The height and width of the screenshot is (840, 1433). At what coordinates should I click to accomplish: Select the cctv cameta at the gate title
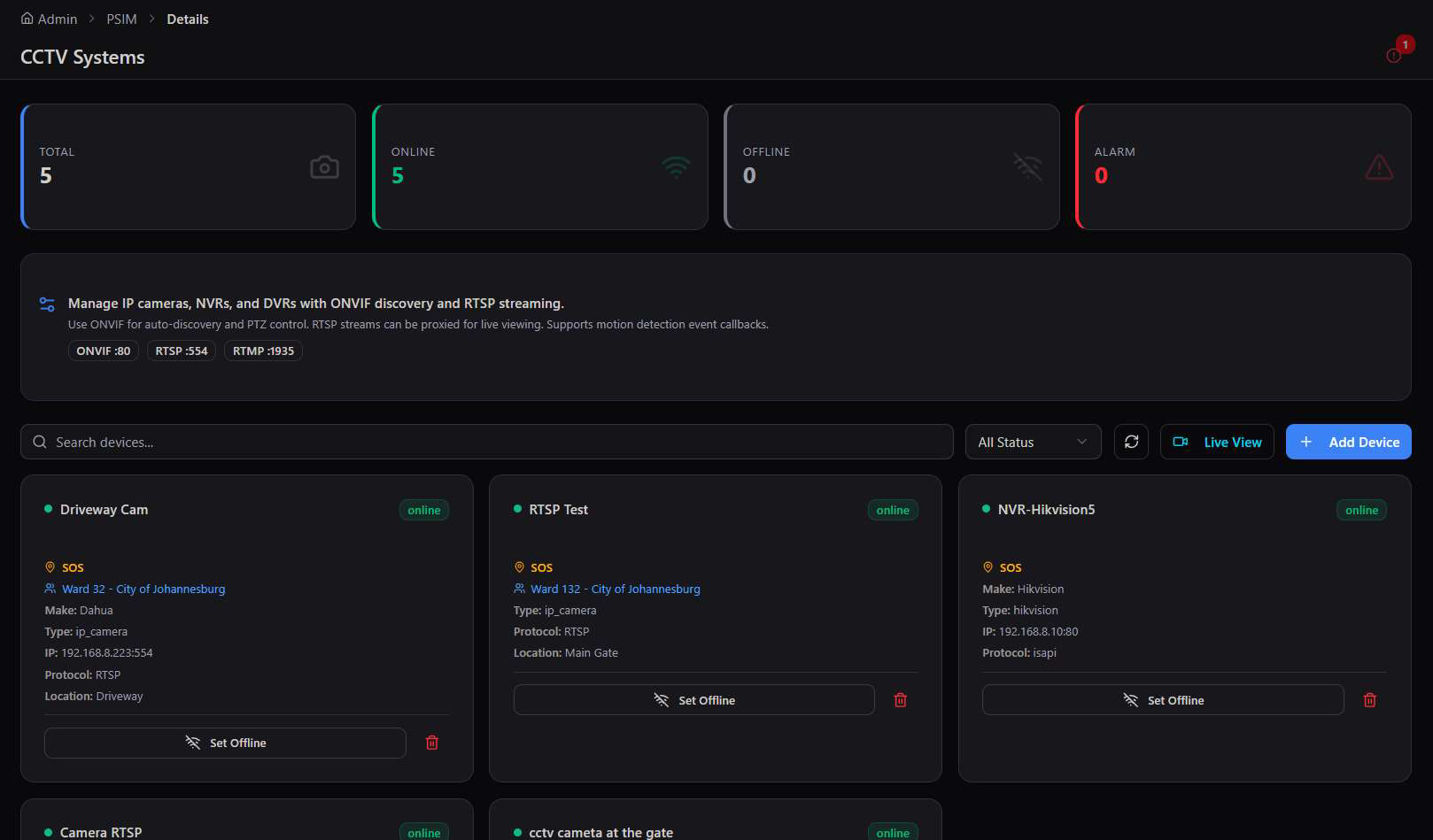(601, 832)
